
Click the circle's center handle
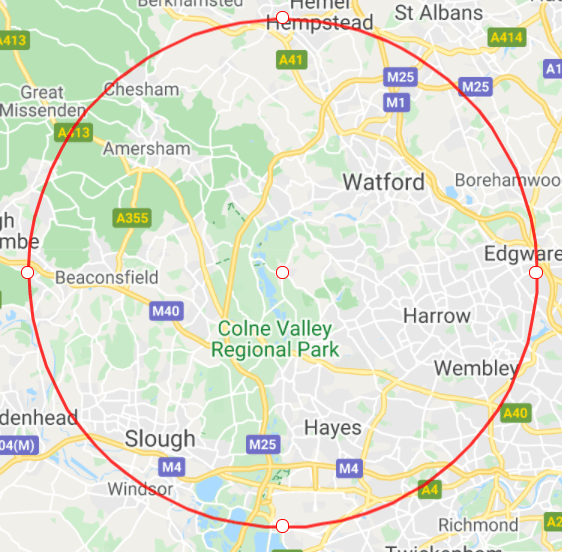point(282,272)
